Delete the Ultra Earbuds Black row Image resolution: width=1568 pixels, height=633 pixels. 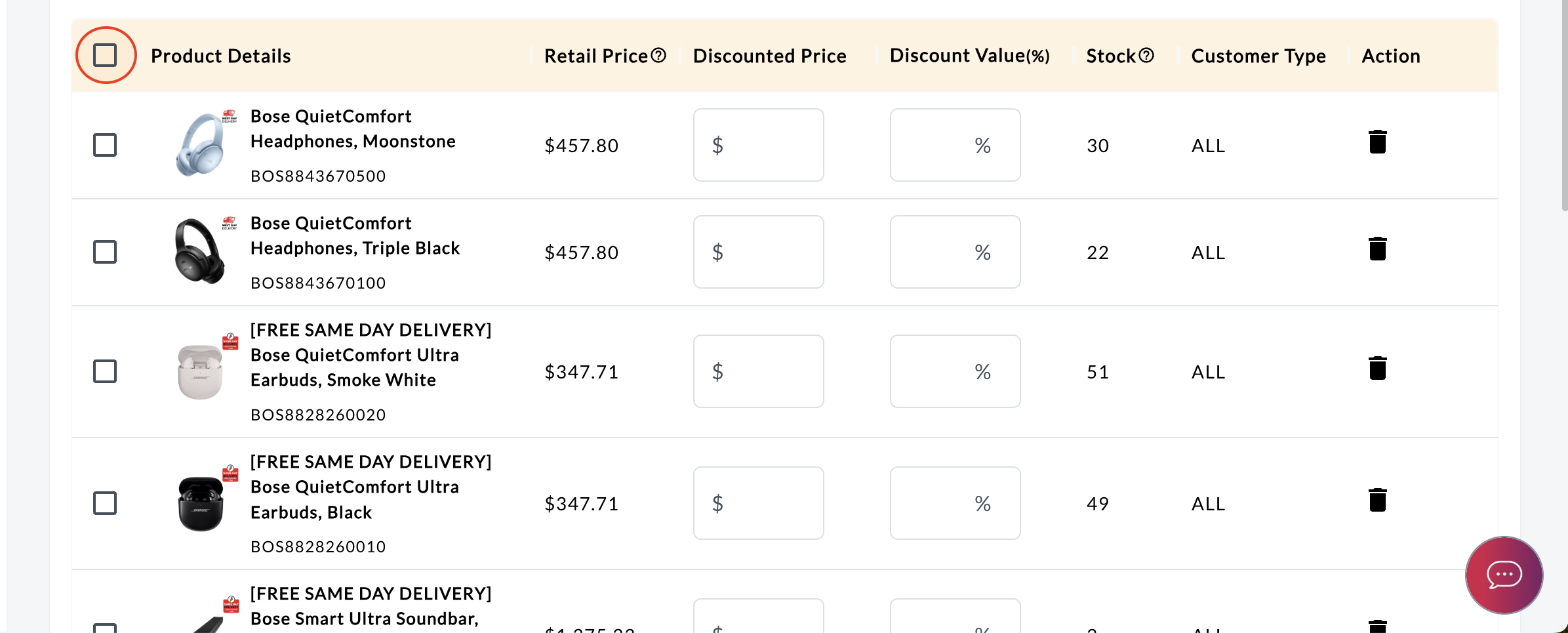click(1377, 500)
